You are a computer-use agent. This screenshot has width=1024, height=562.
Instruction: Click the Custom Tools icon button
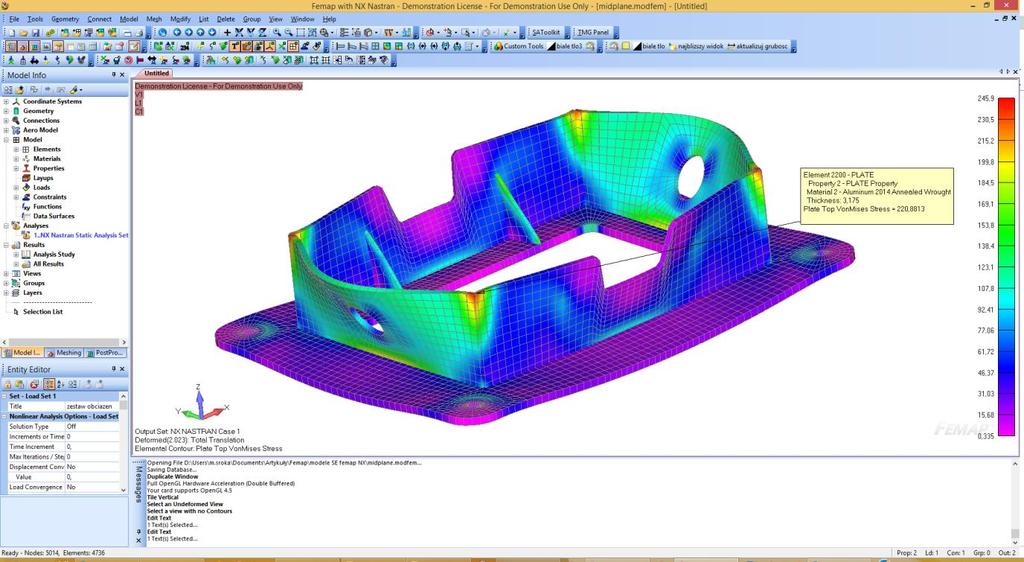coord(520,46)
